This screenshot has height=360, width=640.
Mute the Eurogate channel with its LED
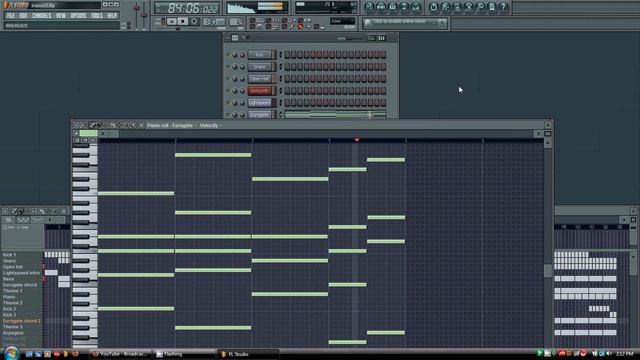(228, 115)
